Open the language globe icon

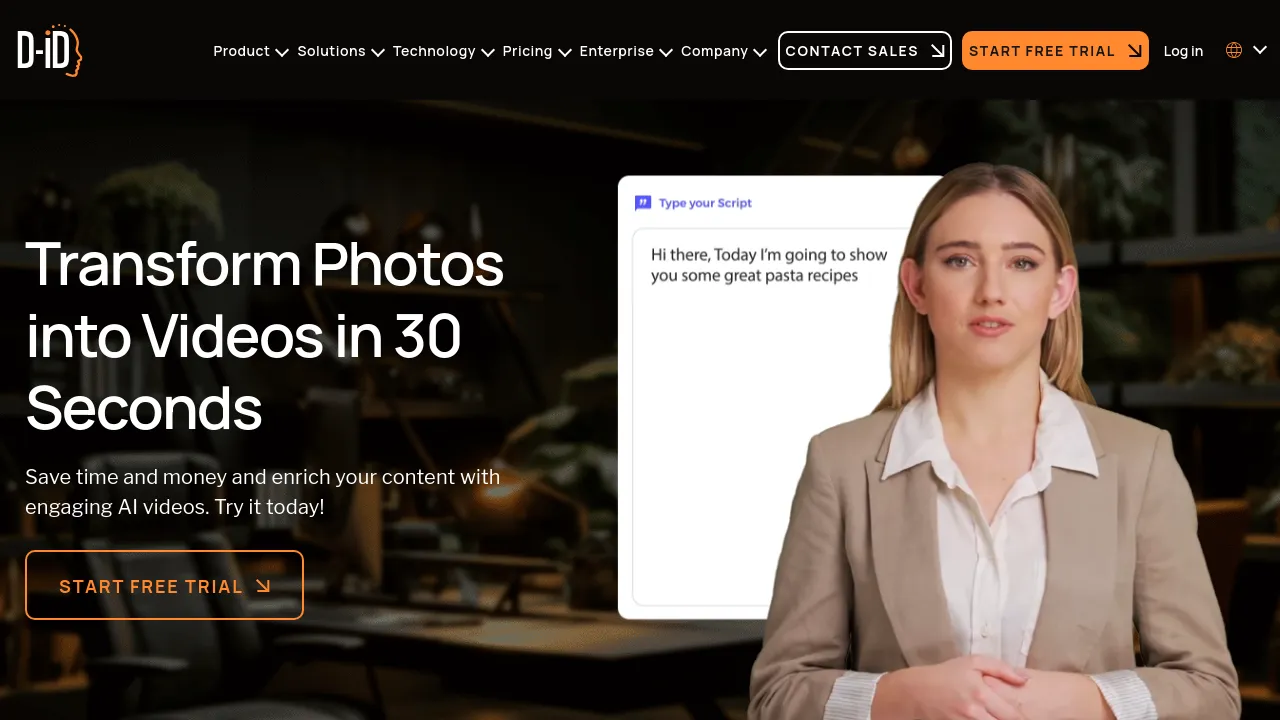pos(1234,50)
